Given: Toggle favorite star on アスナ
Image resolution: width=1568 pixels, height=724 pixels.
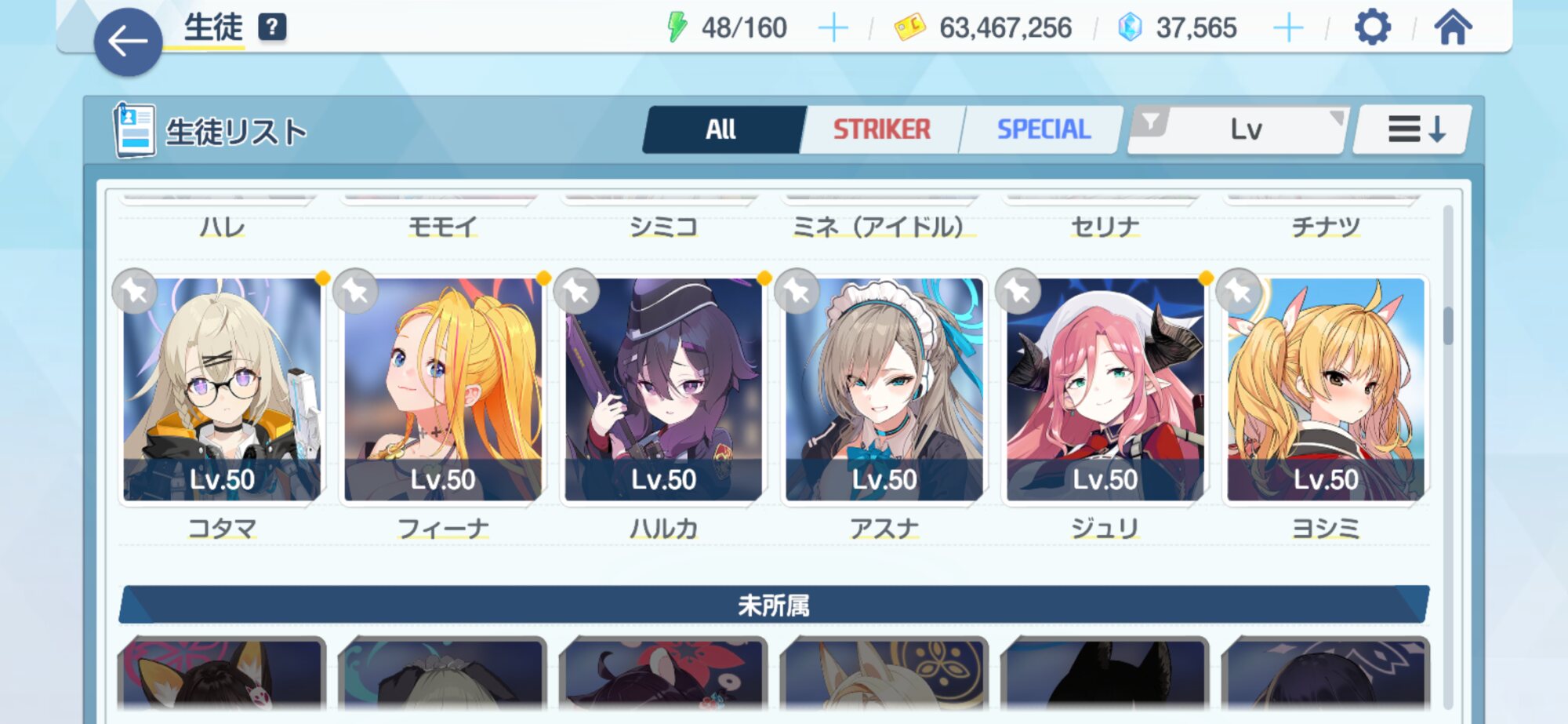Looking at the screenshot, I should click(x=797, y=292).
